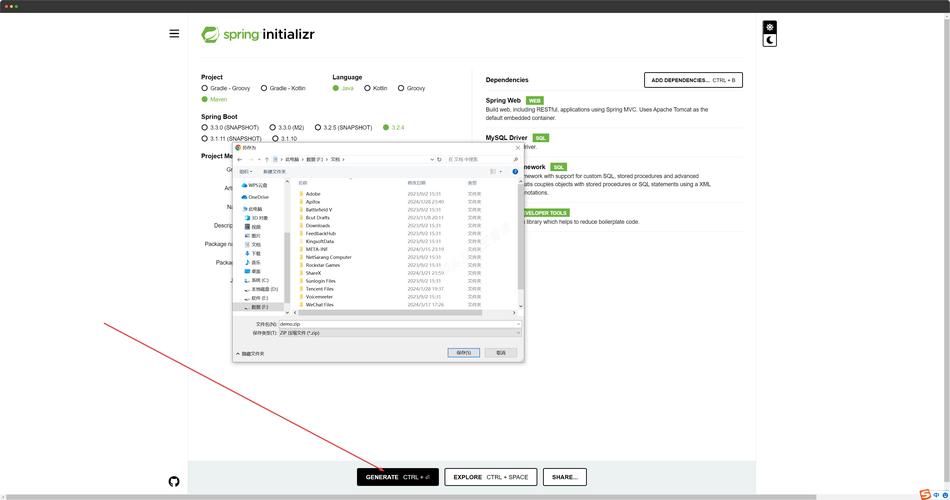The width and height of the screenshot is (950, 500).
Task: Open help via the blue question mark icon
Action: point(516,172)
